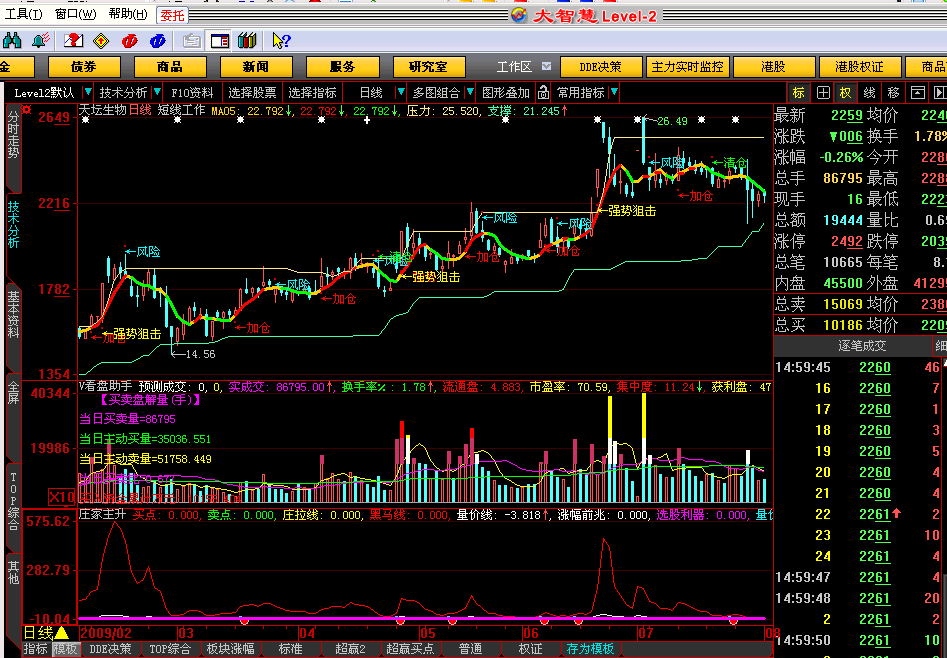Open dropdown arrow next to 多图组合
Image resolution: width=947 pixels, height=658 pixels.
tap(470, 92)
